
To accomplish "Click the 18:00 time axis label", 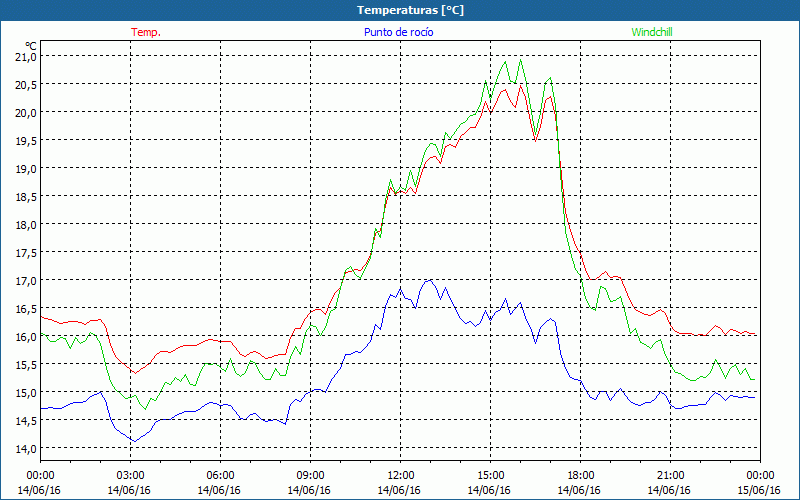I will click(581, 475).
